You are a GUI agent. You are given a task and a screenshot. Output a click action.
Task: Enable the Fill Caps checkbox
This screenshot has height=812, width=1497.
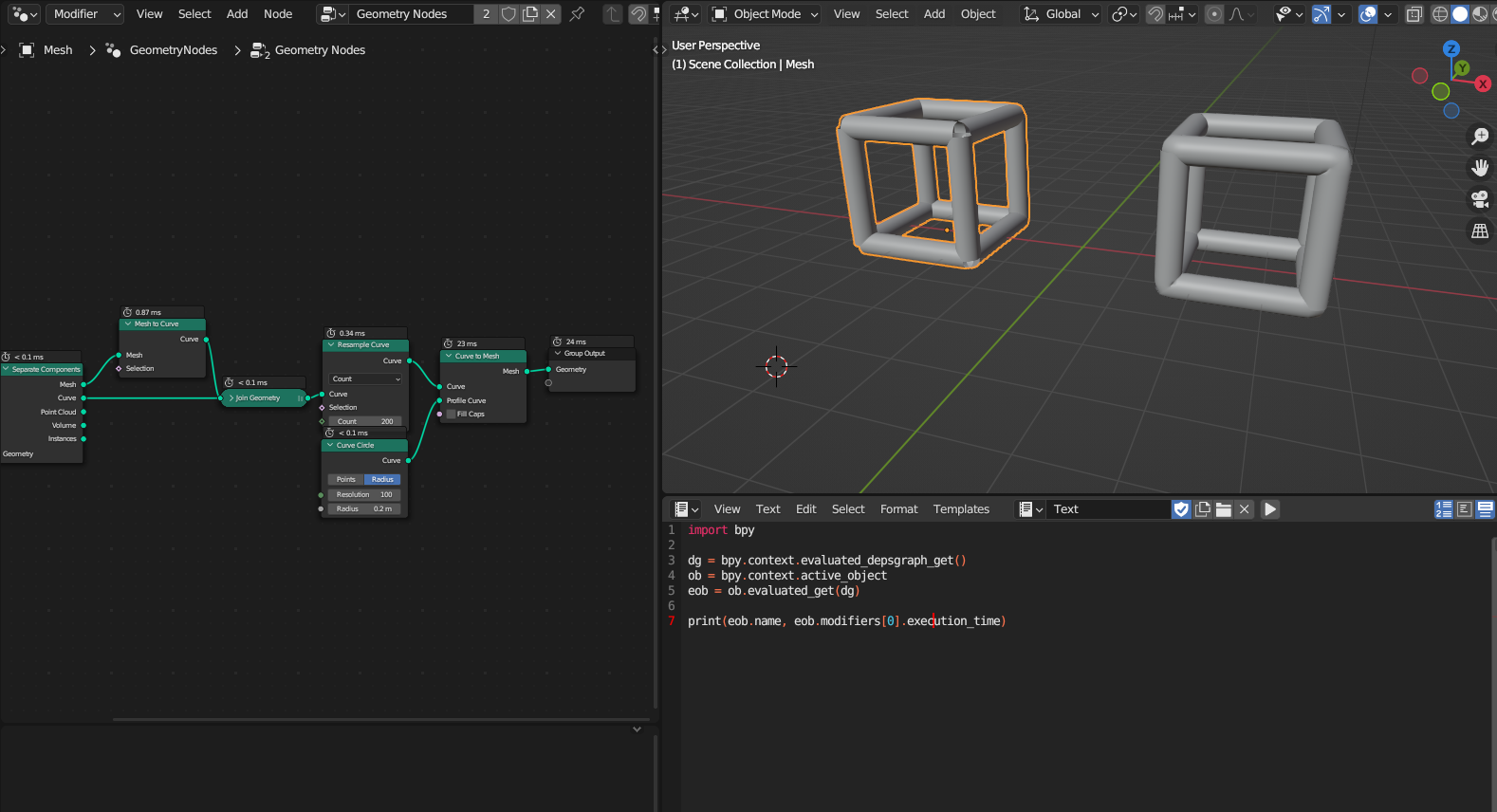coord(452,415)
